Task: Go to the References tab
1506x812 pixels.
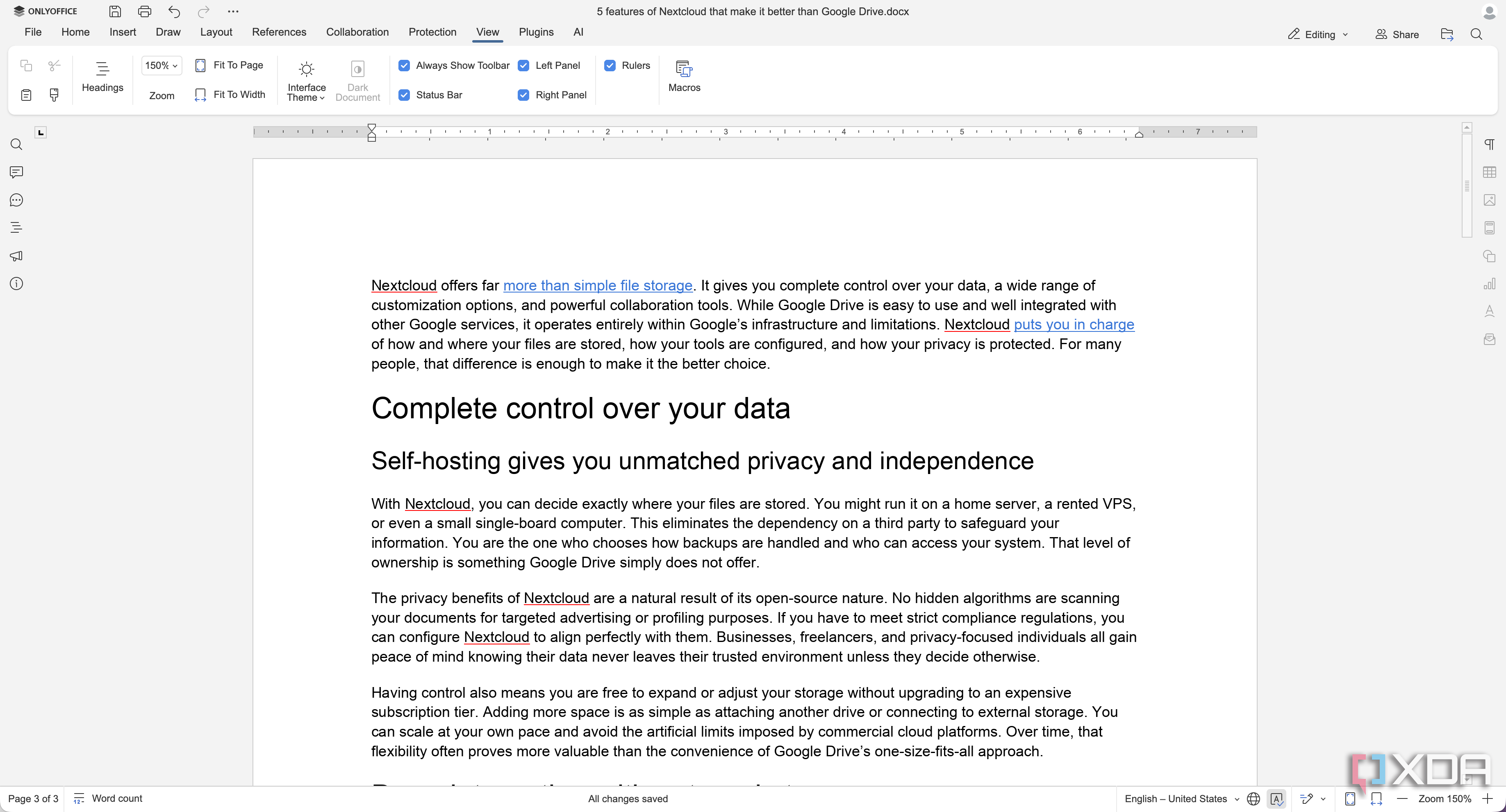Action: point(279,32)
